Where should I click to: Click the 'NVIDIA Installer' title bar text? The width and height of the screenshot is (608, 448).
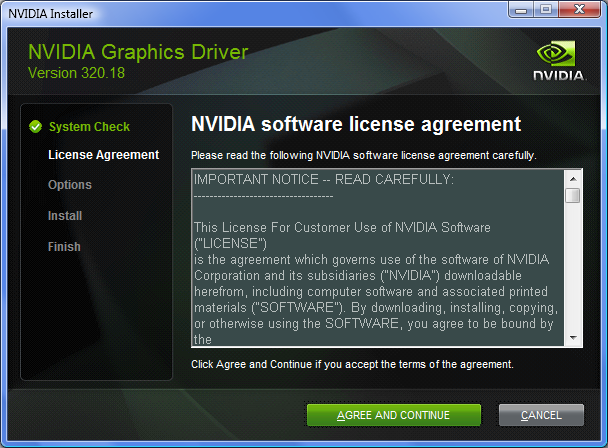pos(50,14)
